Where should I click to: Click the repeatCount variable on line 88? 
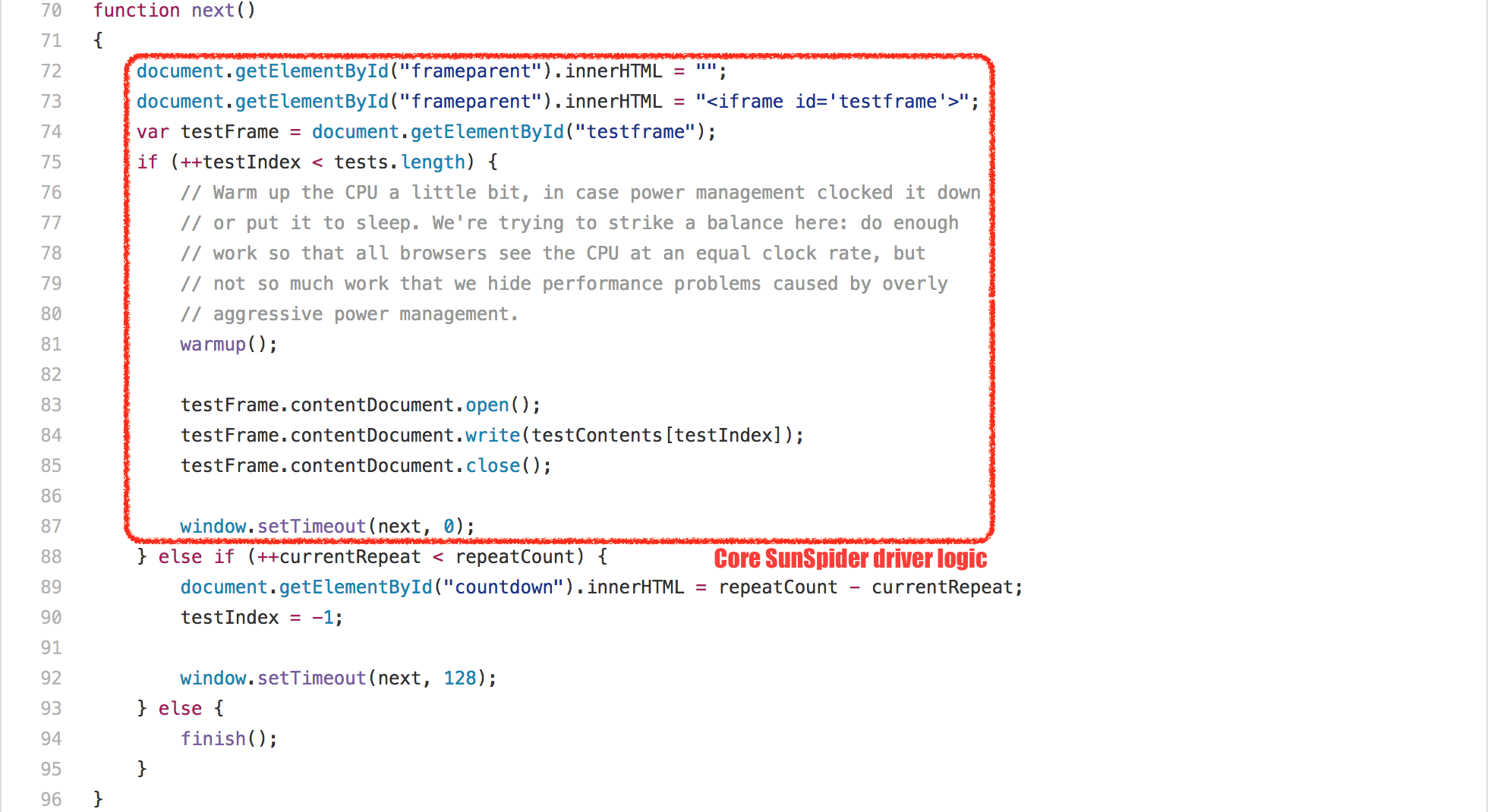518,556
